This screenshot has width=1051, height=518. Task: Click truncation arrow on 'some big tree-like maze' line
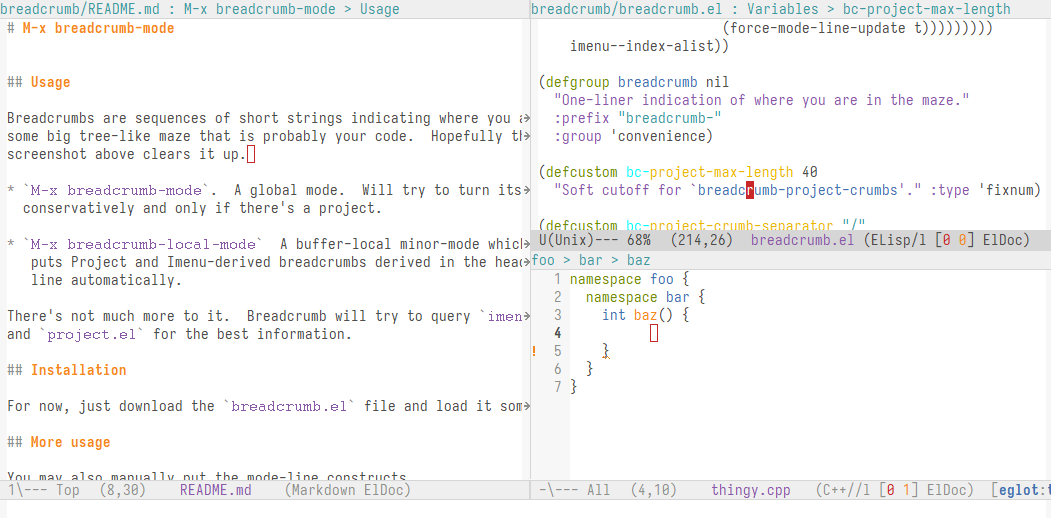click(525, 137)
